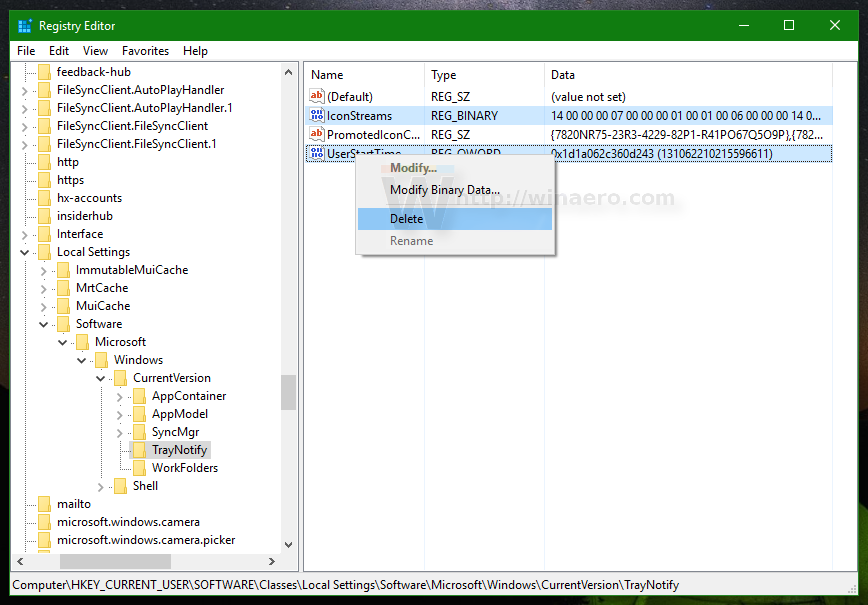This screenshot has height=605, width=868.
Task: Click the UserStartTime value icon
Action: 317,153
